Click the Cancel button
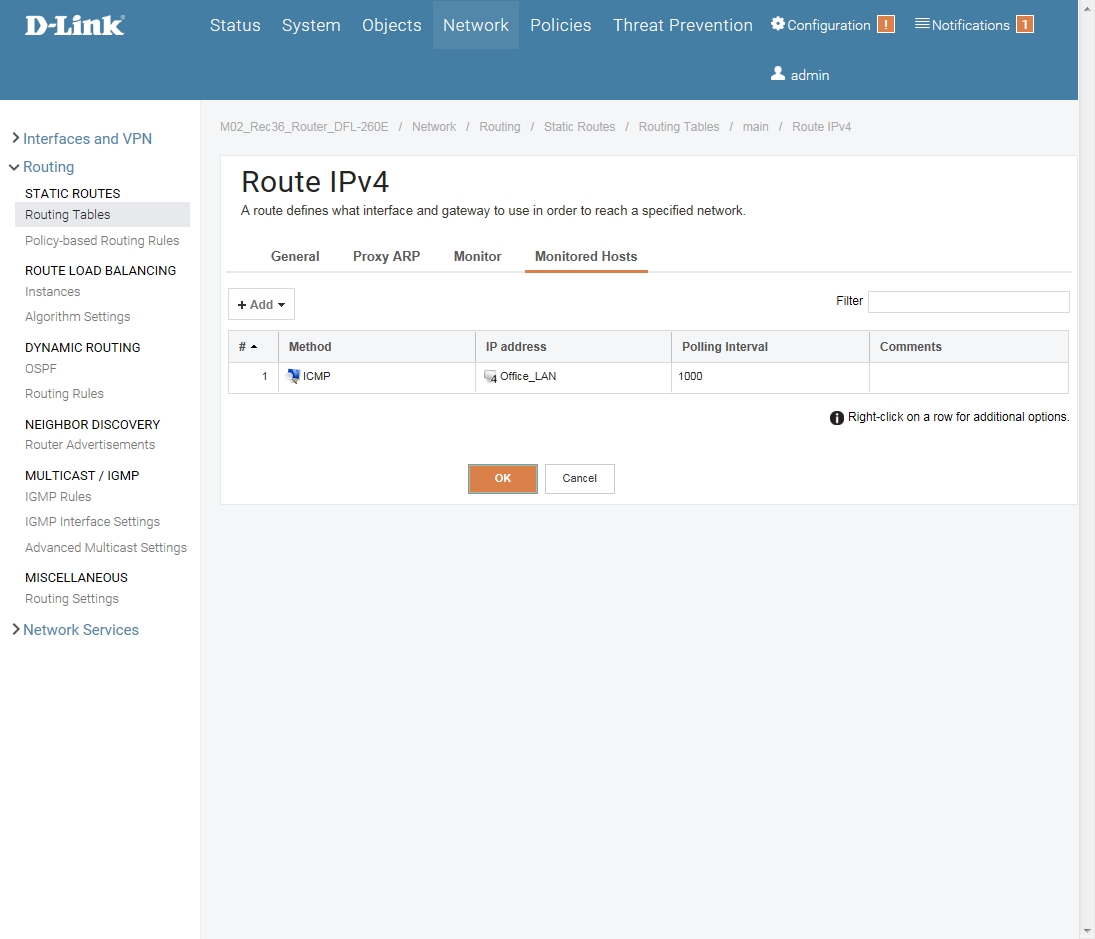 pyautogui.click(x=580, y=478)
